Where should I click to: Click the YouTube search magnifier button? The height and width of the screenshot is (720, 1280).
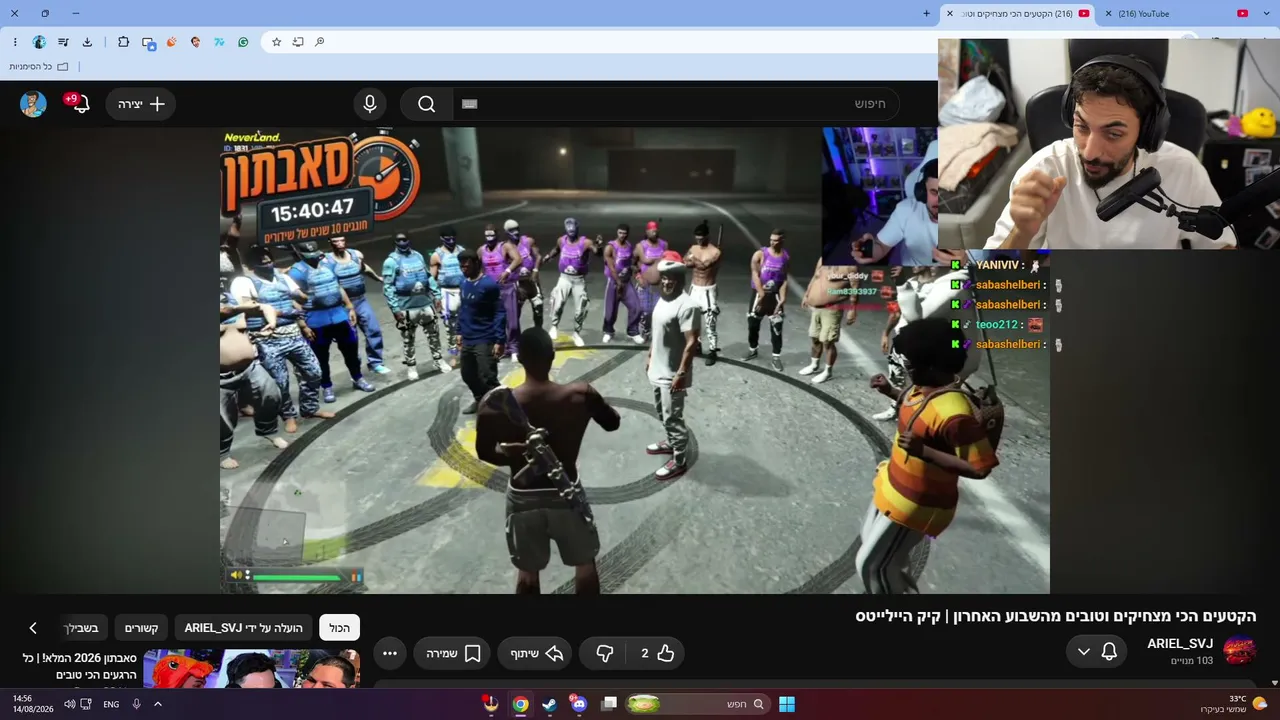pos(427,104)
